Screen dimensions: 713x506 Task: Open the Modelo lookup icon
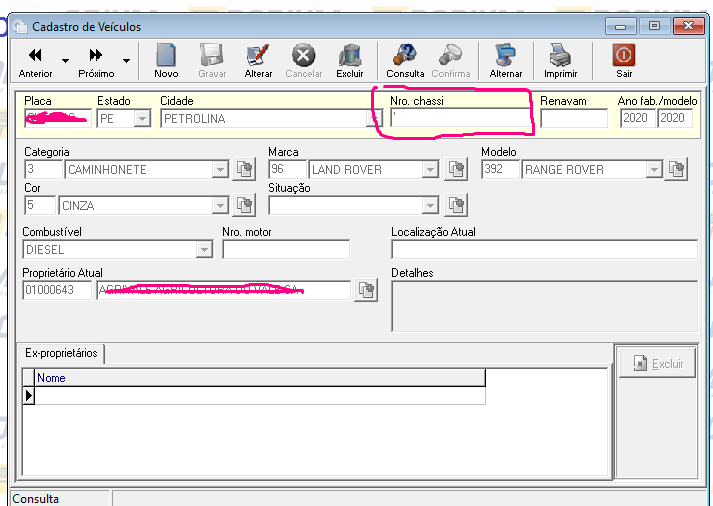(x=676, y=169)
